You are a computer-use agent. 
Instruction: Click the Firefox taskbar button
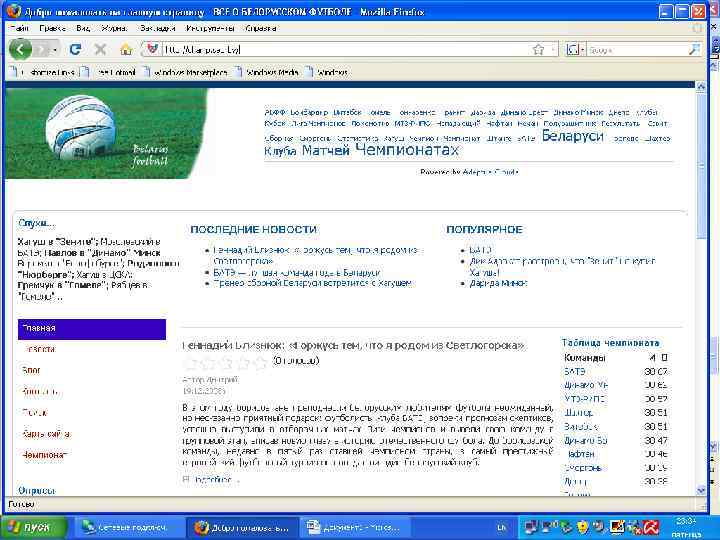[x=242, y=528]
